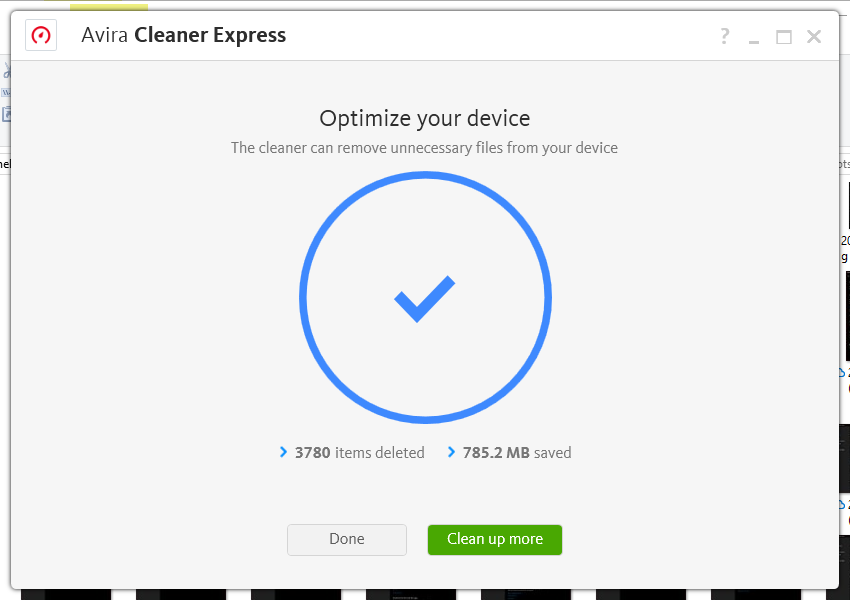Minimize the Avira Cleaner Express window
Viewport: 850px width, 600px height.
(x=754, y=38)
